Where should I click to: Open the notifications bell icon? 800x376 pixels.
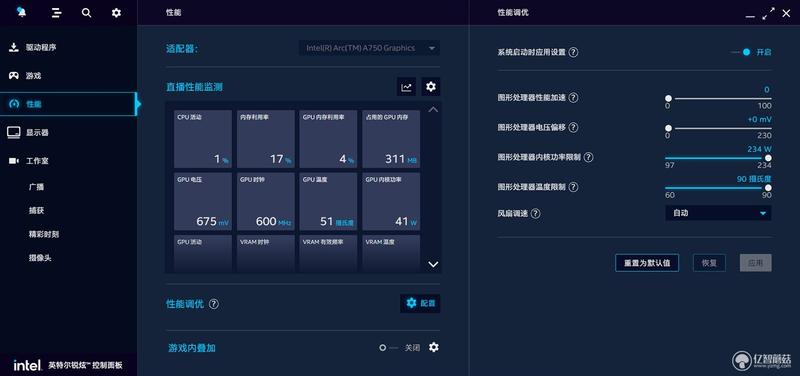coord(21,12)
